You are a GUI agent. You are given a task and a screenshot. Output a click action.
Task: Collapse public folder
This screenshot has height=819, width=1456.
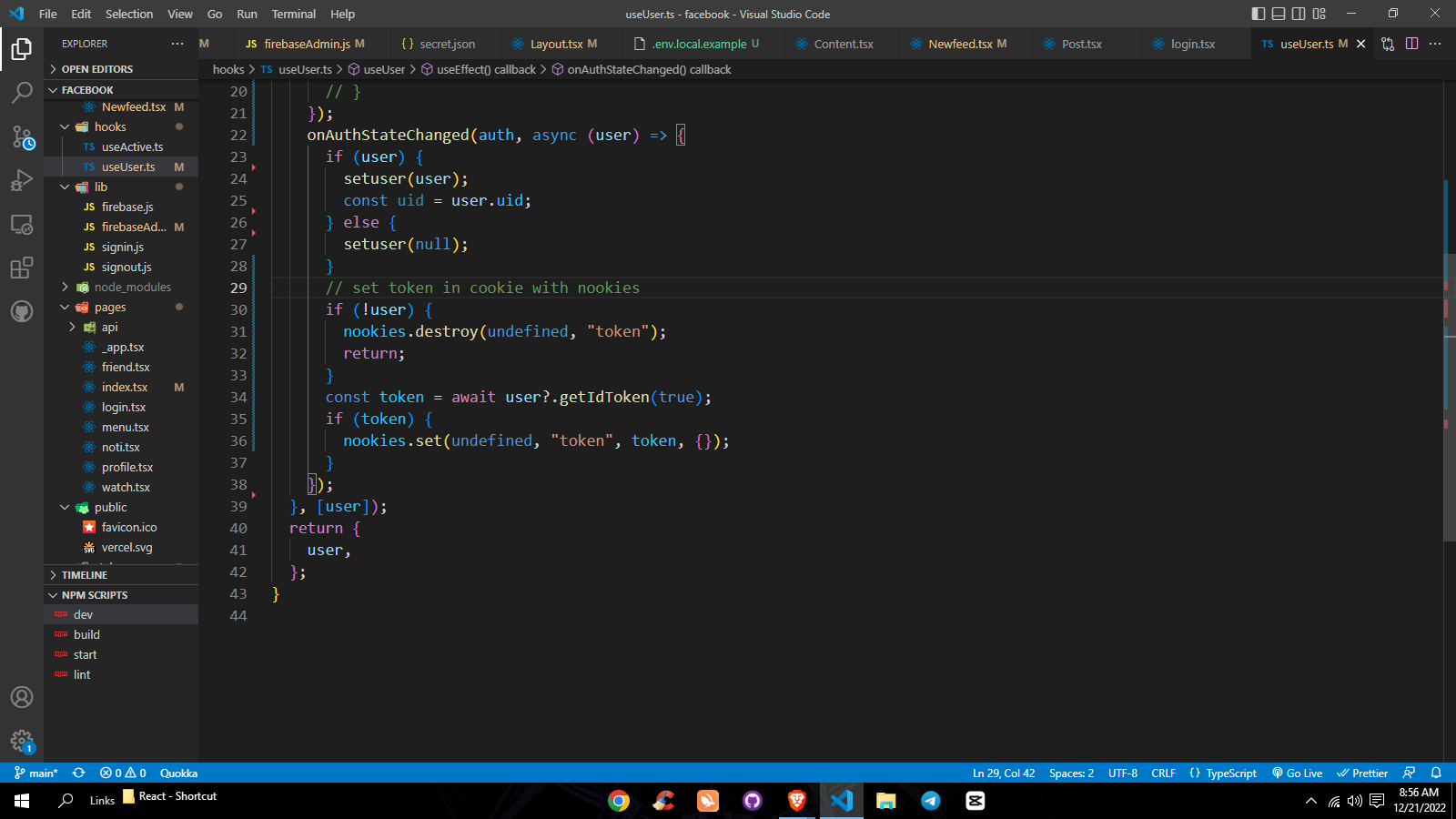[121, 507]
